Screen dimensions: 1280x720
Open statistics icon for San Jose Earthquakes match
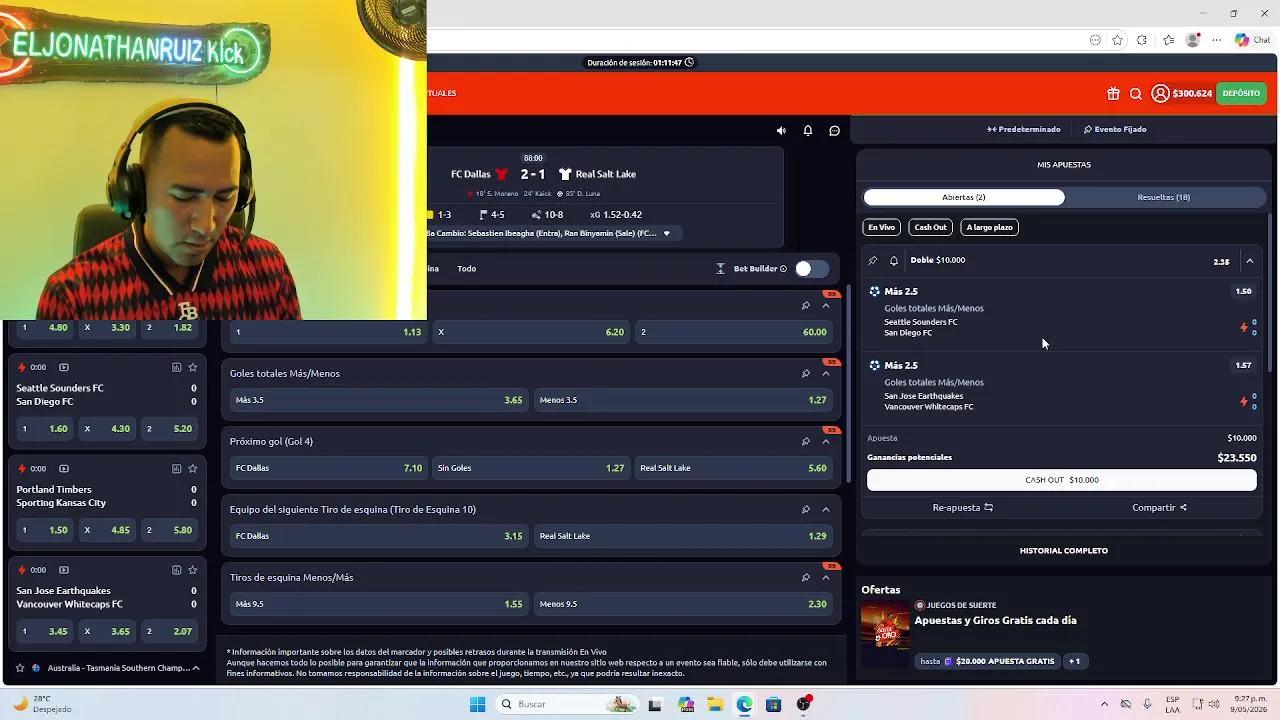[x=176, y=570]
